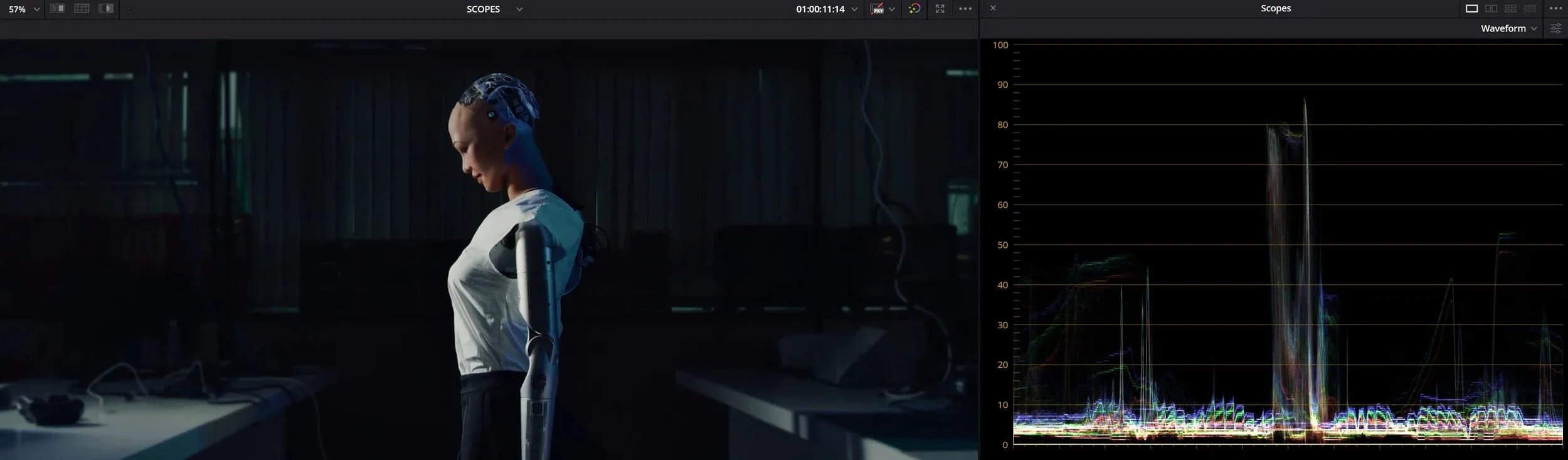Toggle the highlight viewer mode
The image size is (1568, 460).
coord(106,9)
